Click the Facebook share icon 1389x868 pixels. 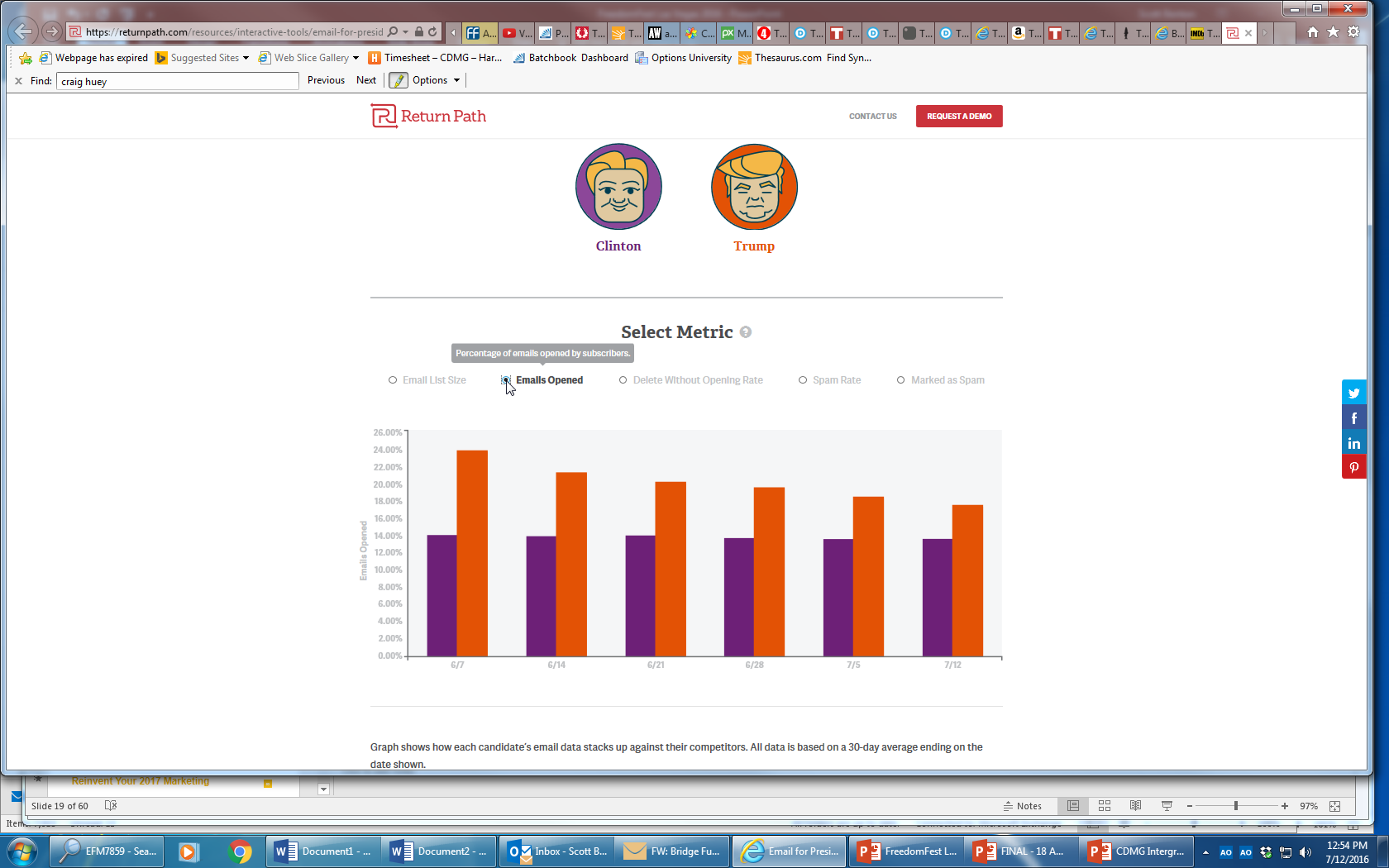[1353, 418]
